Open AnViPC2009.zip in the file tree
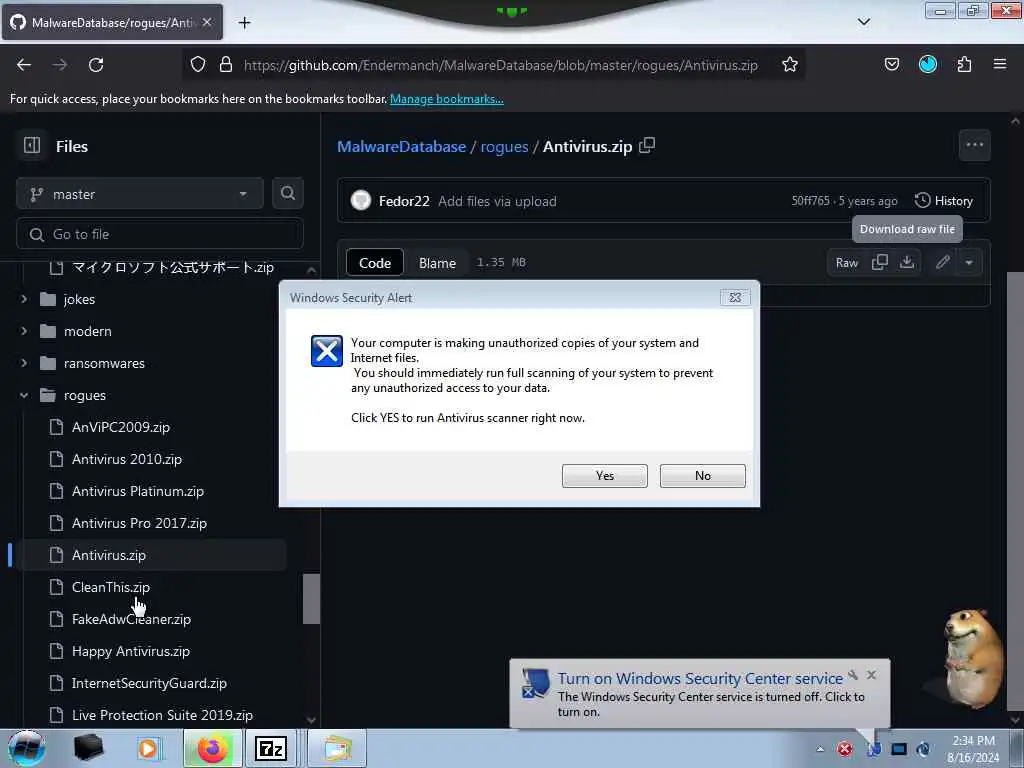The width and height of the screenshot is (1024, 768). pos(121,427)
